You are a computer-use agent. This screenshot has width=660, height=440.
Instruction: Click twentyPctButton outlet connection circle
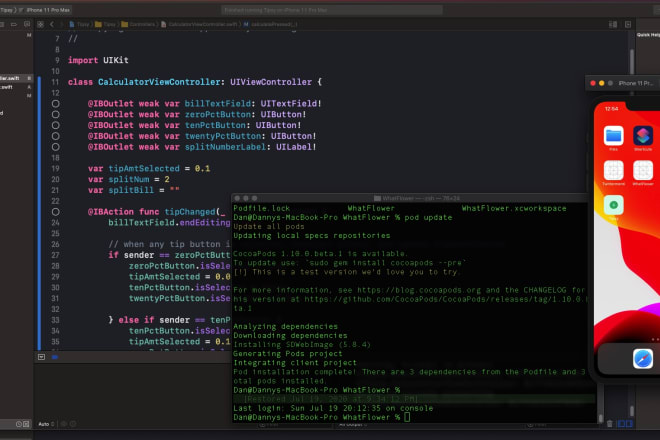56,136
